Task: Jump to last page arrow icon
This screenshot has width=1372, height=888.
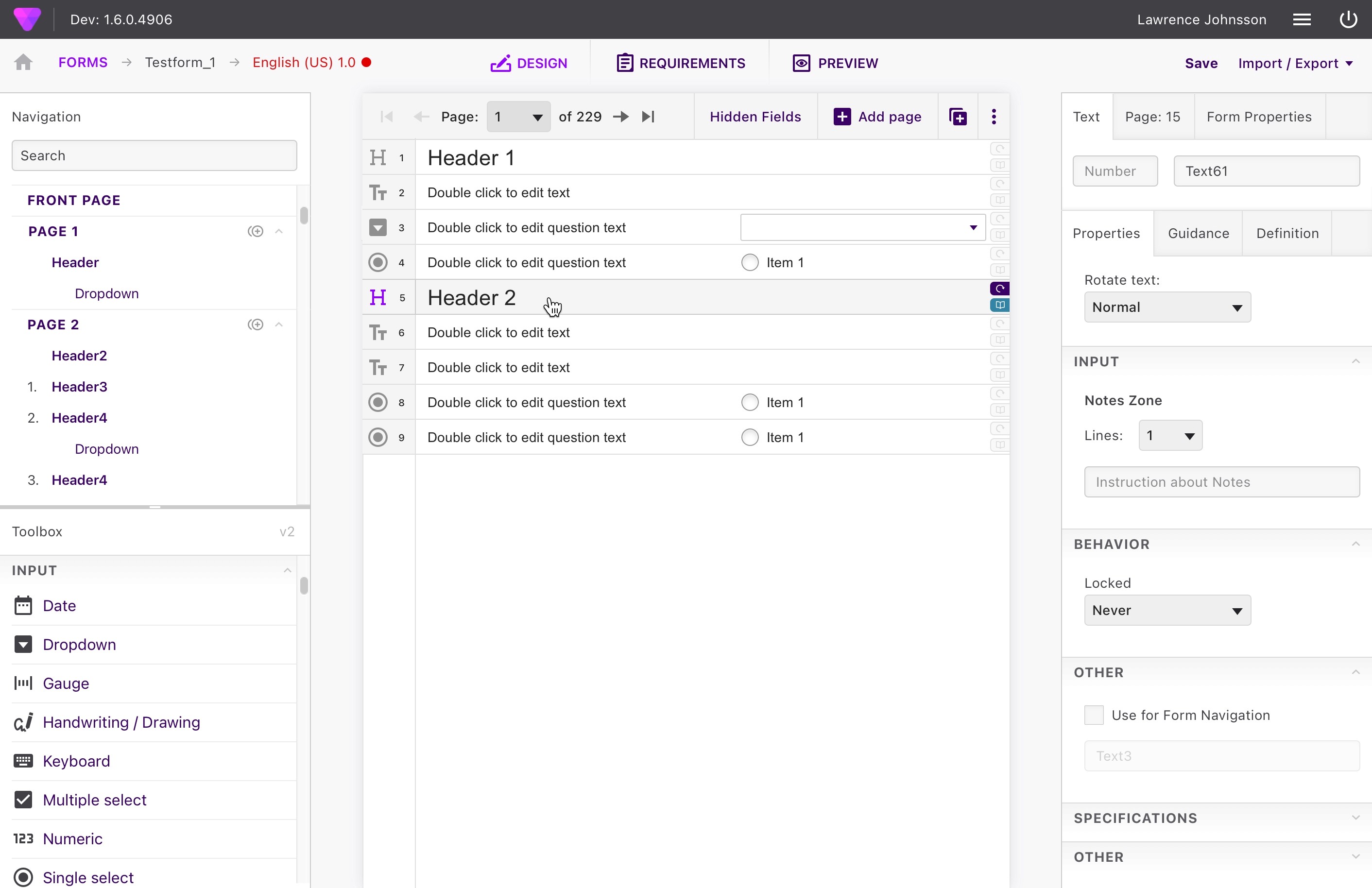Action: click(648, 117)
